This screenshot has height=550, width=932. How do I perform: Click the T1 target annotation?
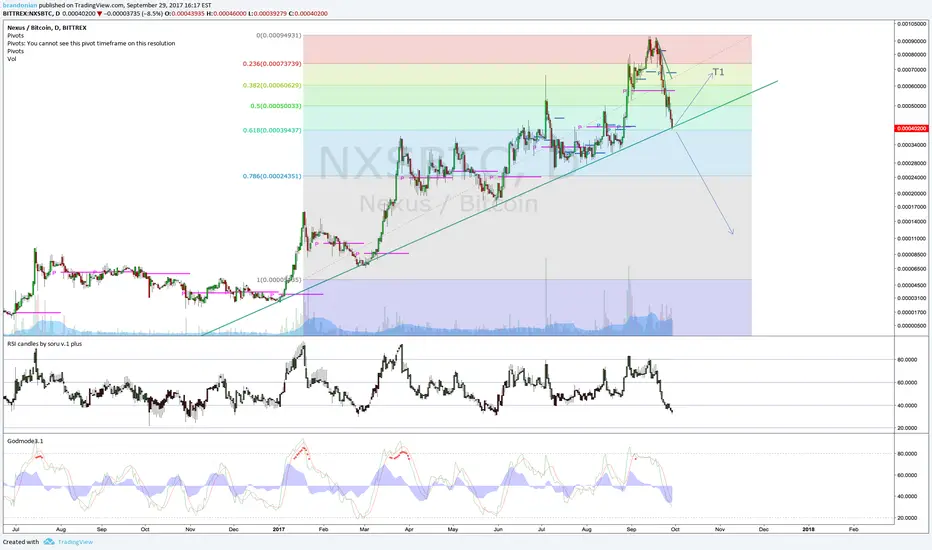719,72
